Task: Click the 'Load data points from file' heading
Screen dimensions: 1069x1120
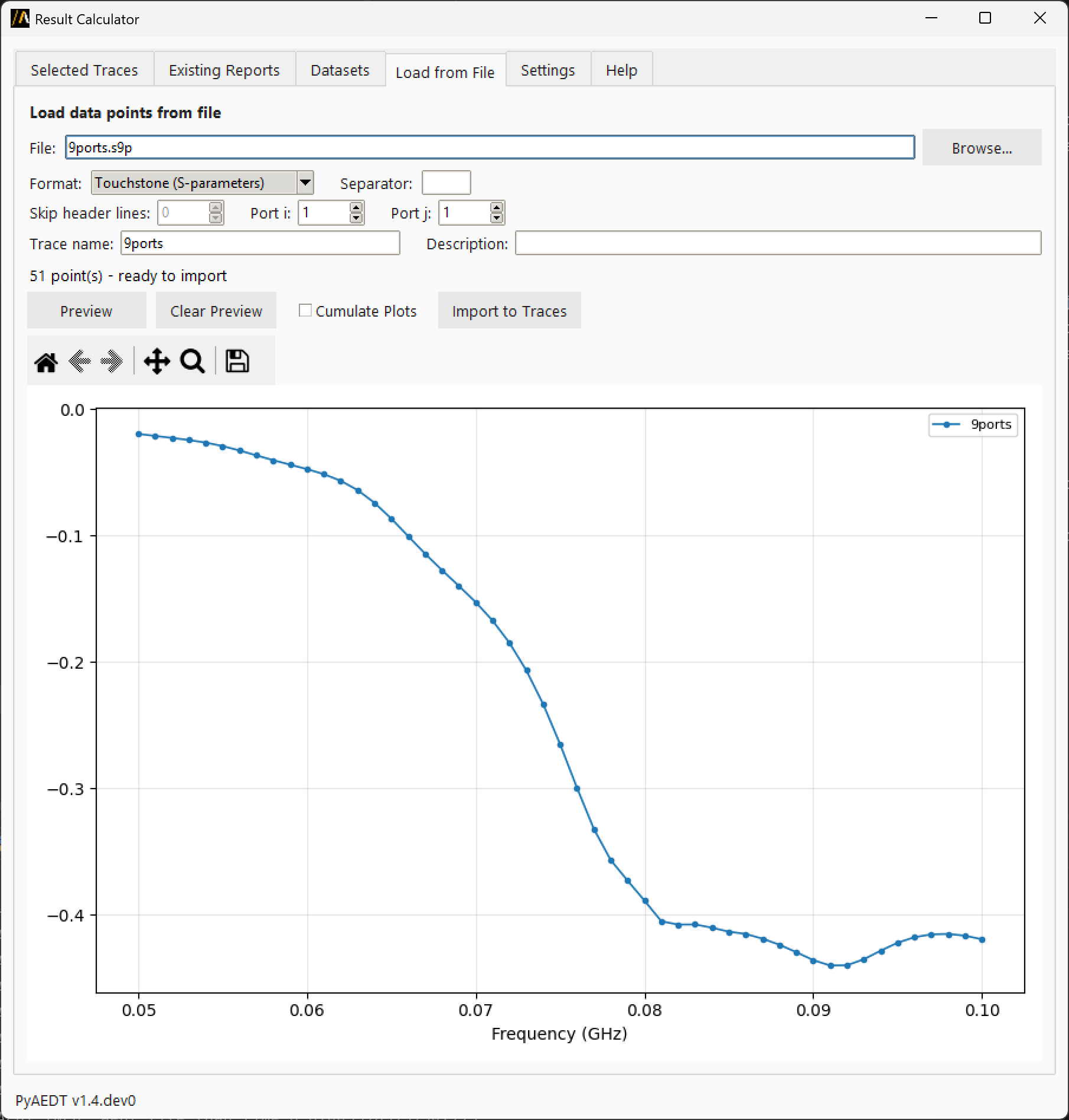Action: point(125,113)
